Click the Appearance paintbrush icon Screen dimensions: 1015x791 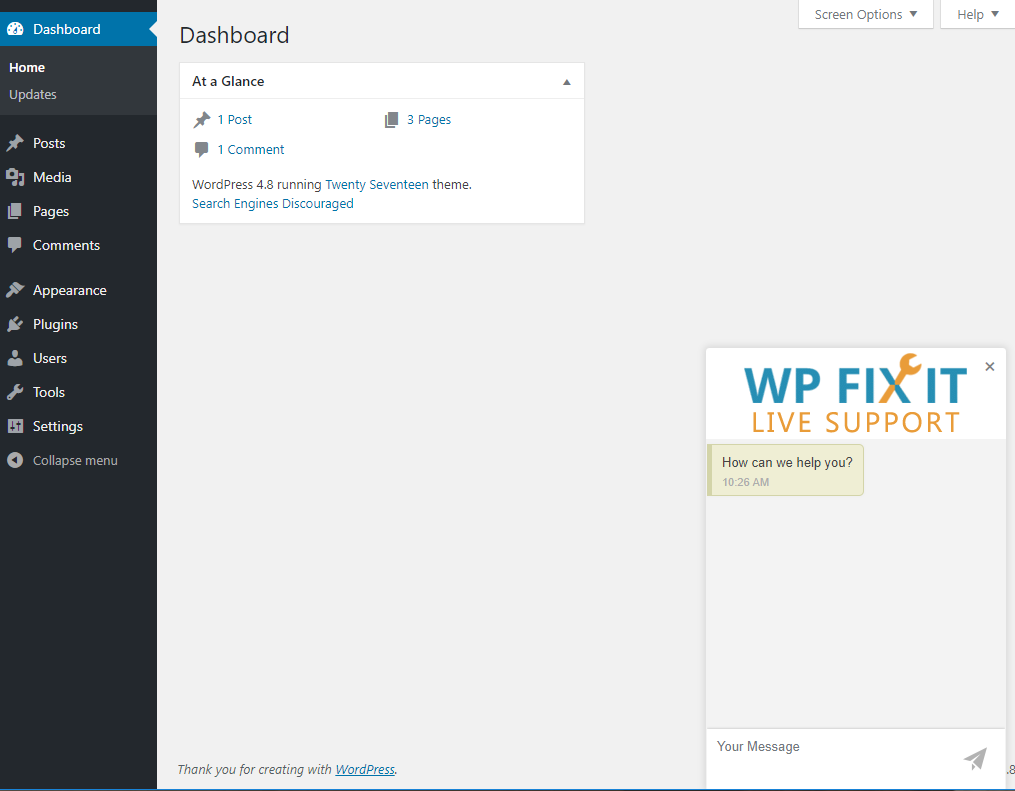point(15,290)
